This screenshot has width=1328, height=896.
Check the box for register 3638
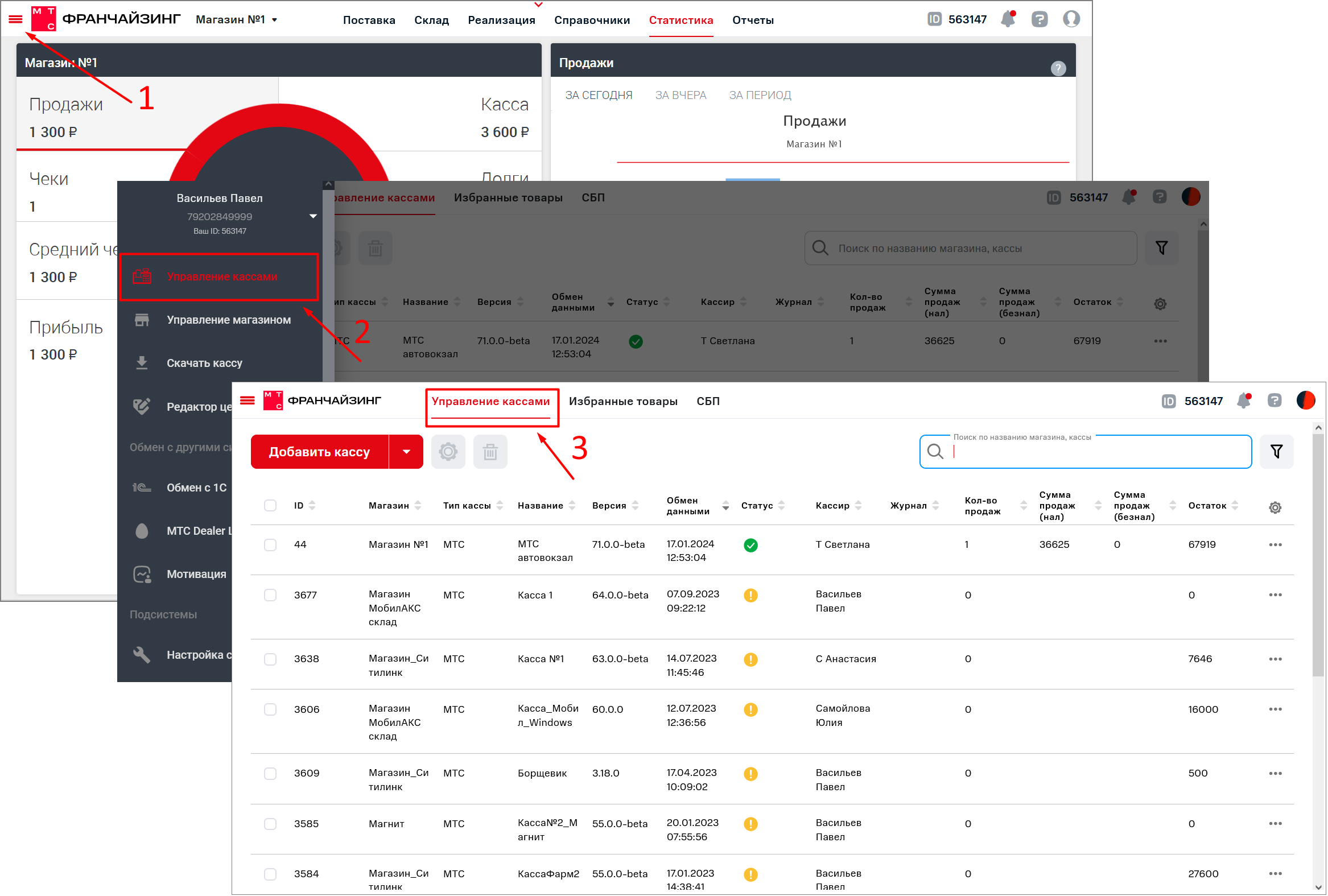click(x=271, y=660)
